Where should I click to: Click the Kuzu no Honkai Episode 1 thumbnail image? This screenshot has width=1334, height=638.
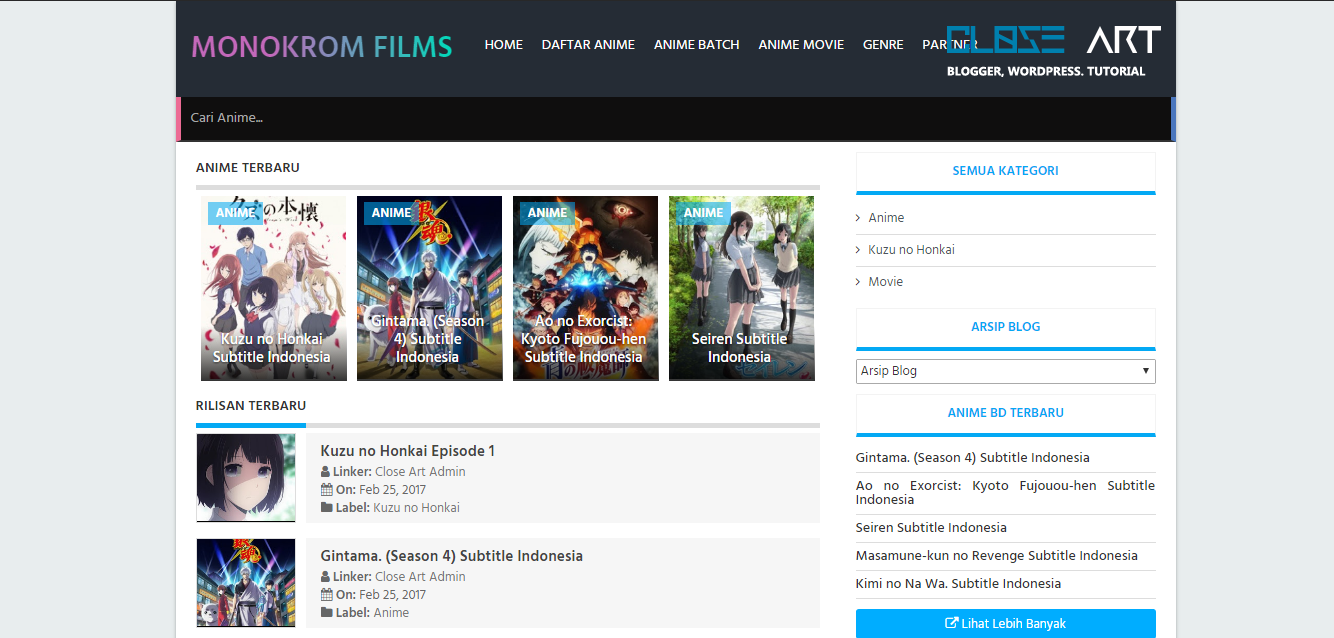click(x=246, y=478)
